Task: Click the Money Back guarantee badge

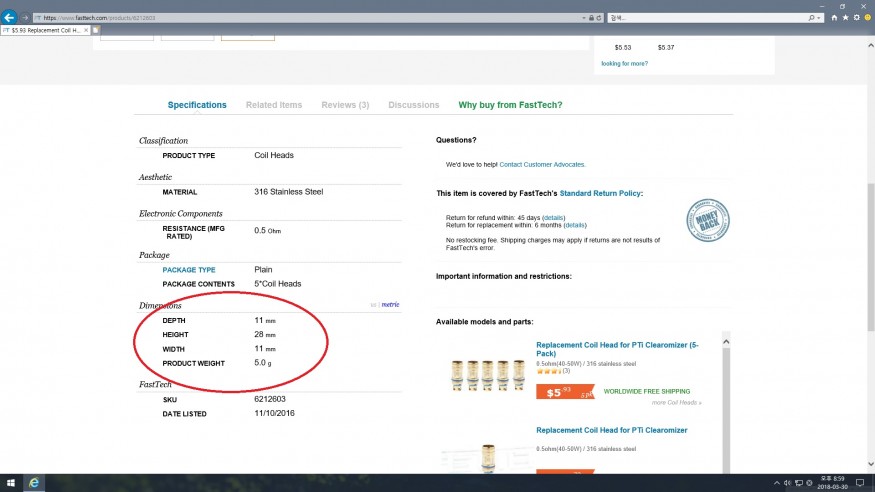Action: click(x=707, y=218)
